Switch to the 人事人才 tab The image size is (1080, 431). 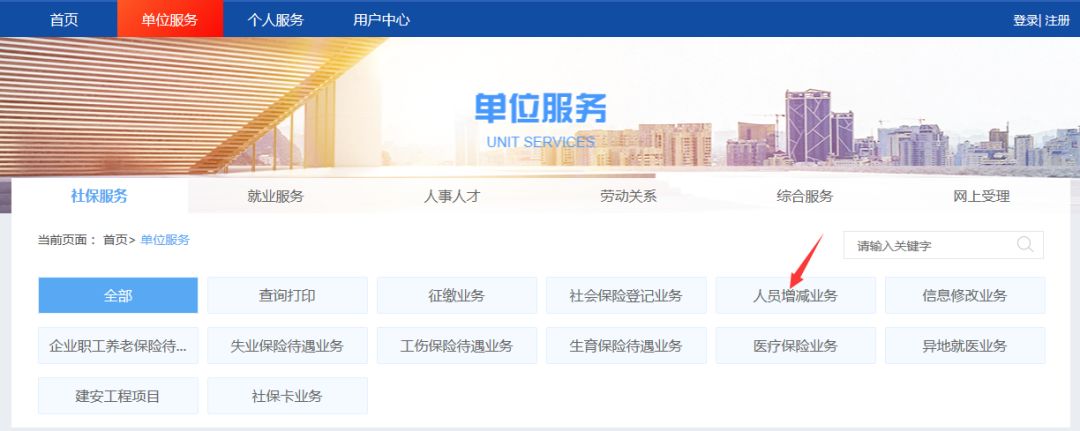pyautogui.click(x=452, y=196)
